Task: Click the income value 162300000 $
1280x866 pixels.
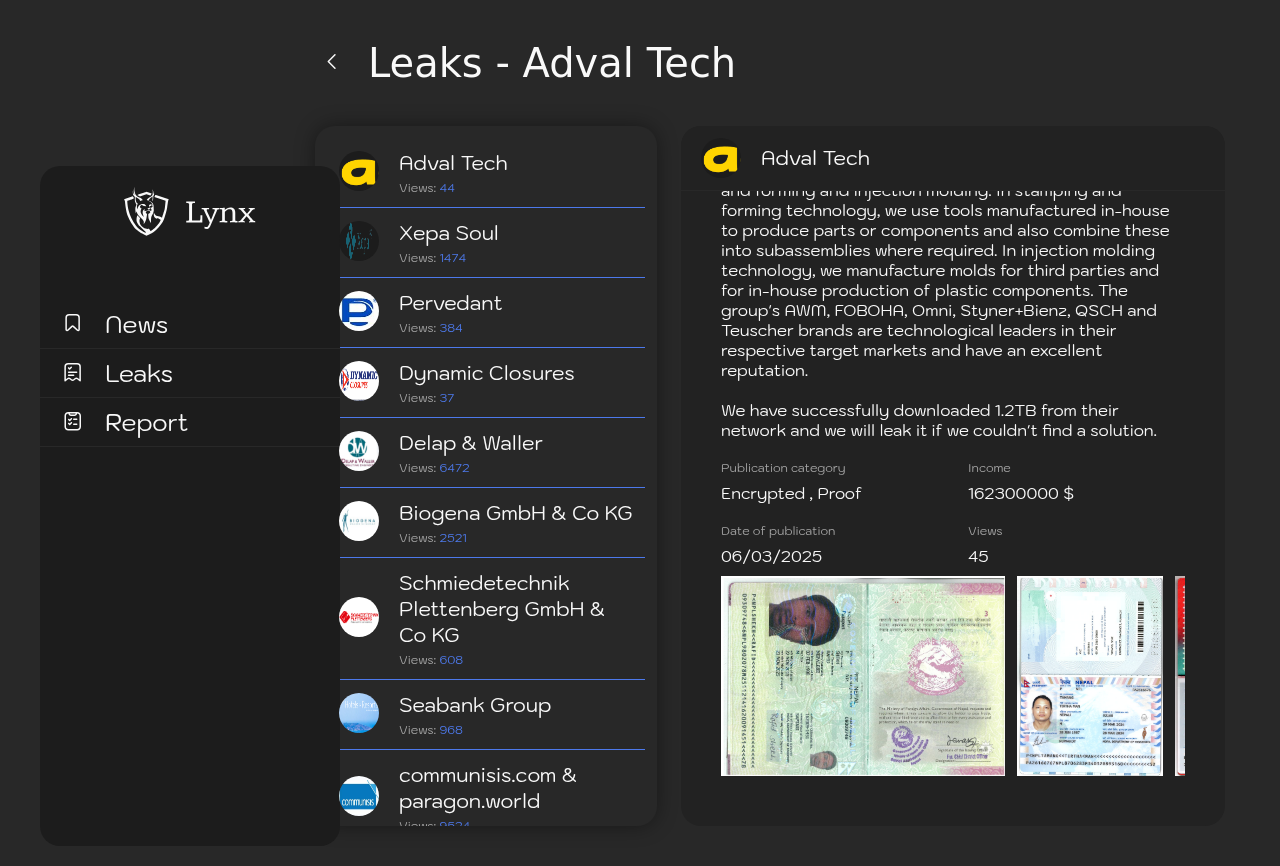Action: pos(1021,493)
